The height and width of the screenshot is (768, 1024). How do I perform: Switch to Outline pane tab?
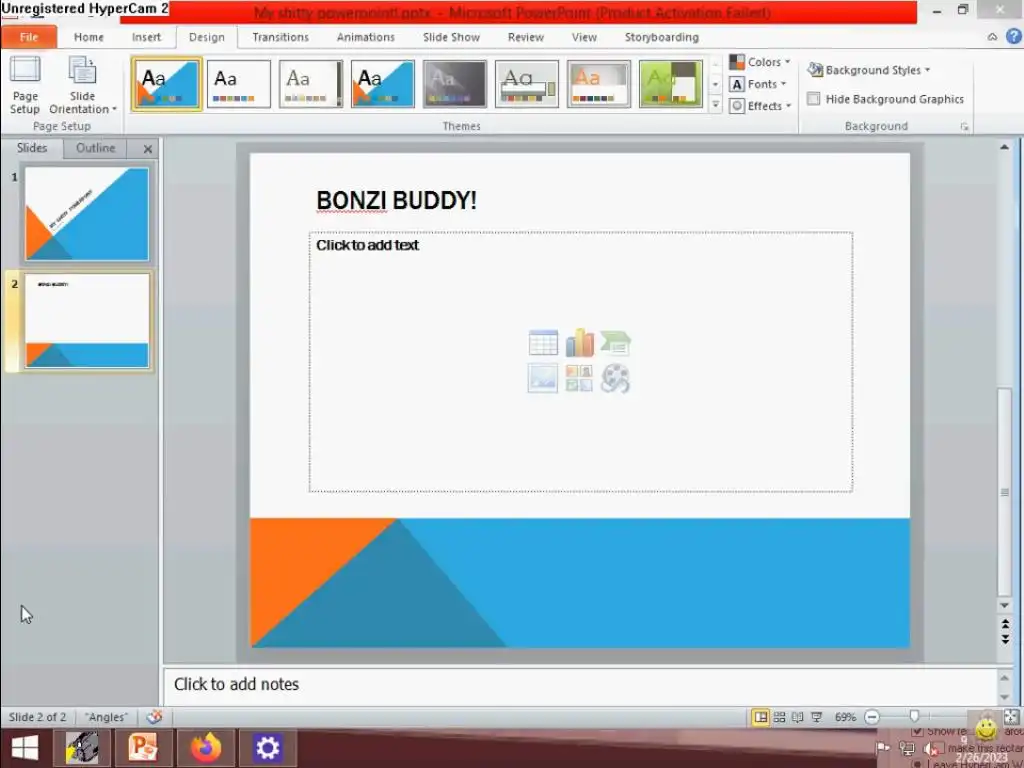tap(95, 148)
